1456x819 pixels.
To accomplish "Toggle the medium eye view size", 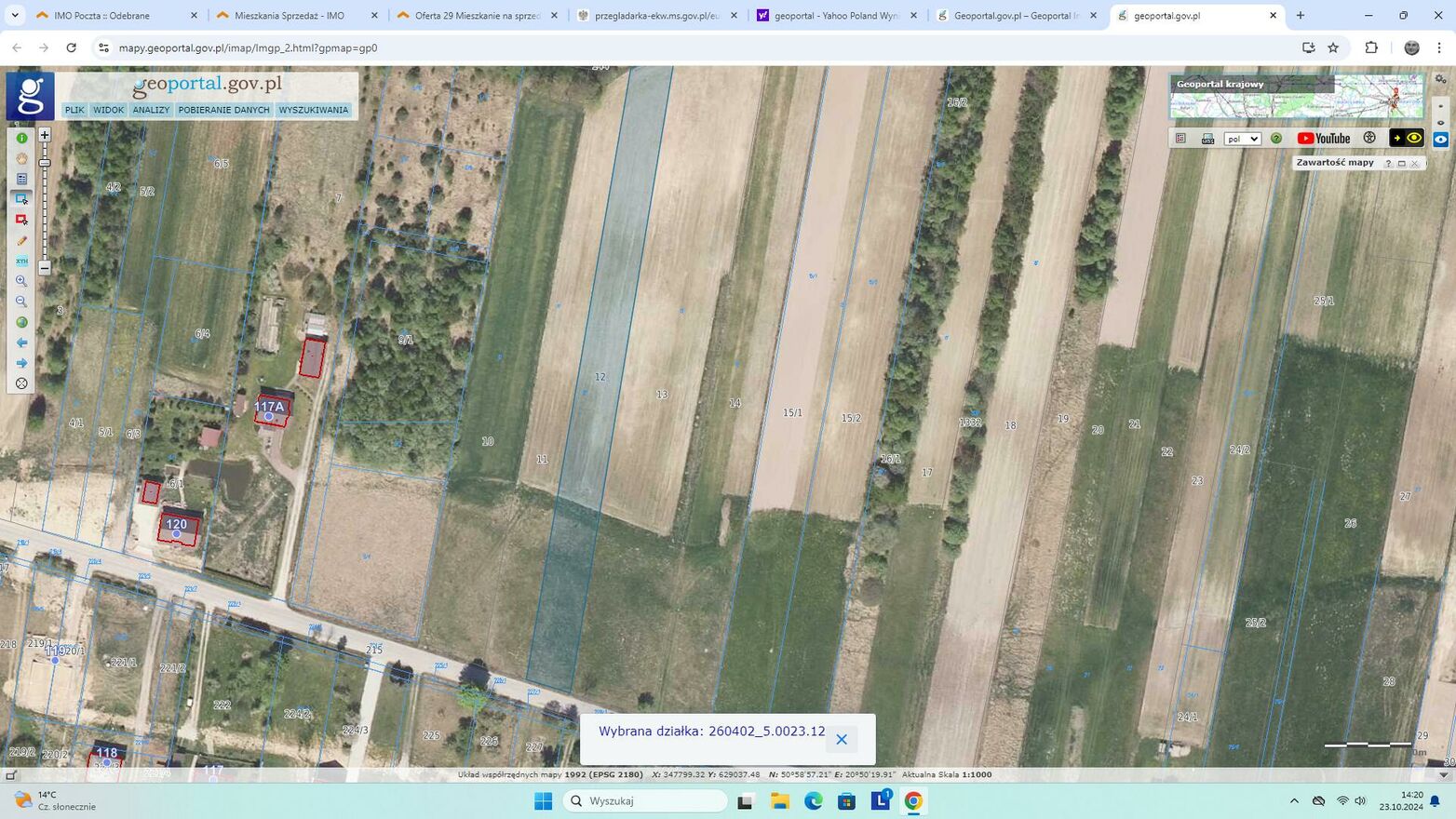I will pos(1441,123).
